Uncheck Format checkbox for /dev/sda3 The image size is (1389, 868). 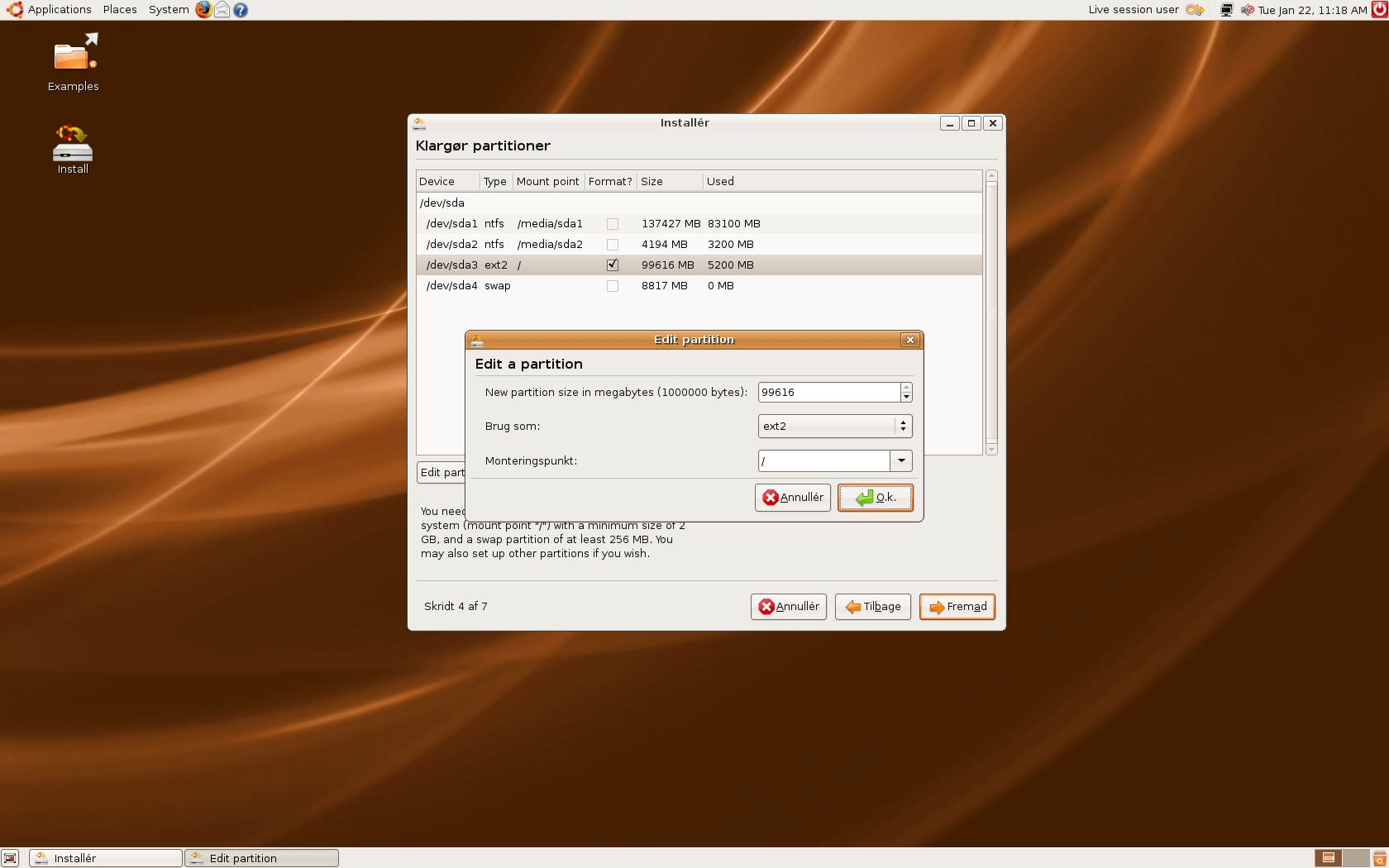(x=613, y=265)
